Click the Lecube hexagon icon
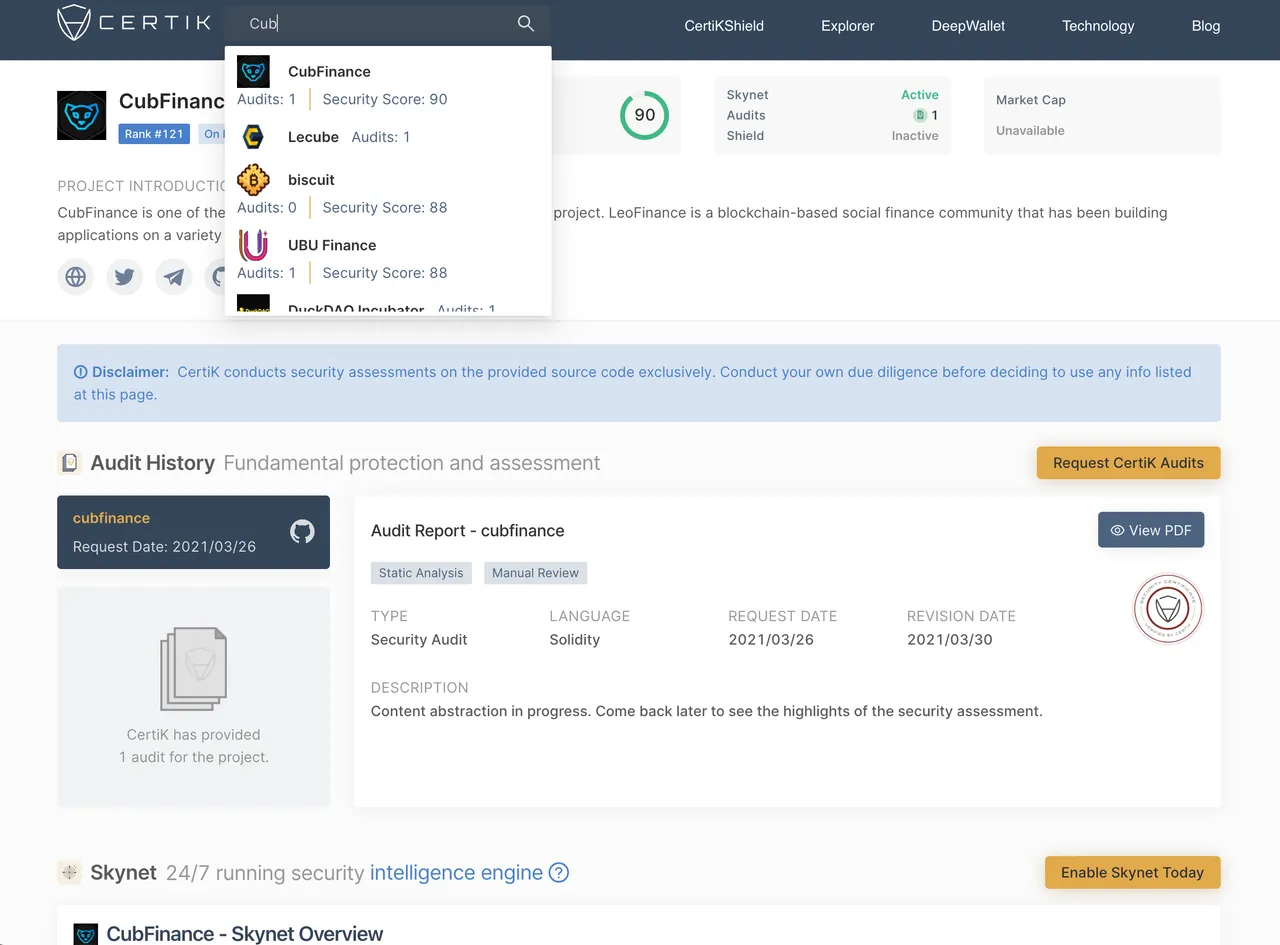This screenshot has width=1280, height=945. point(253,137)
